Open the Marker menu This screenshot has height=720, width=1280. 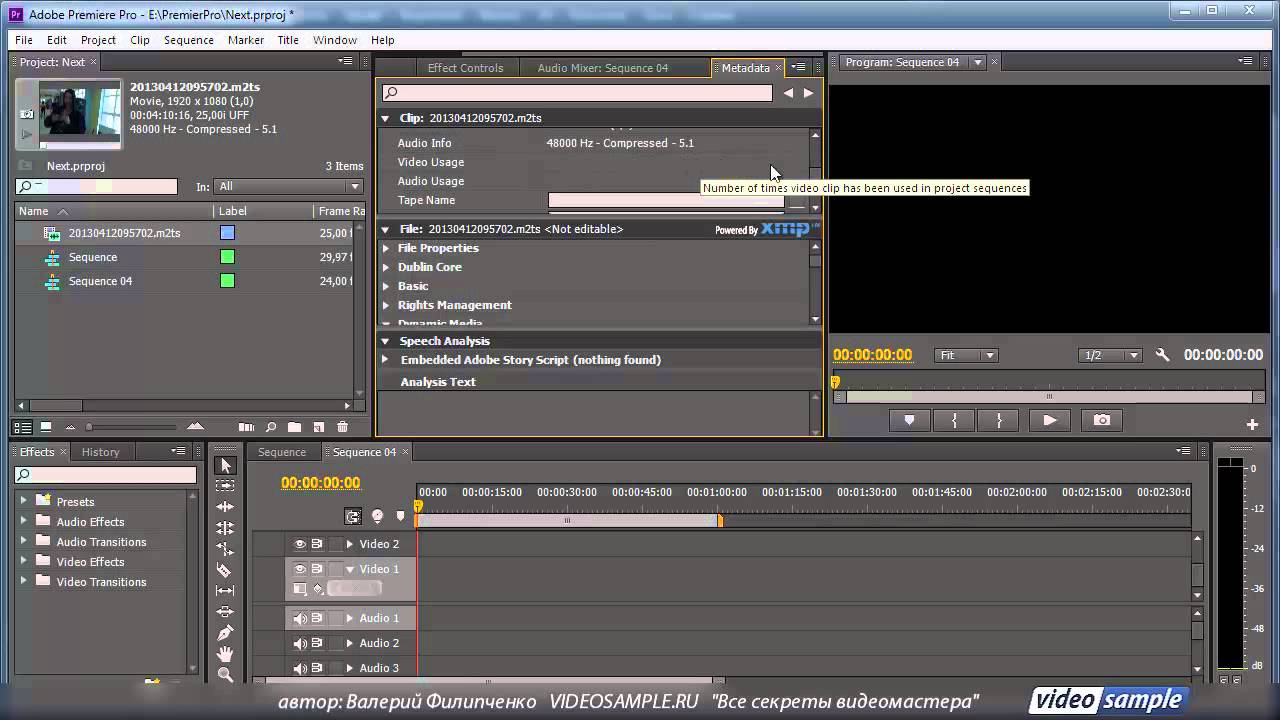tap(246, 40)
